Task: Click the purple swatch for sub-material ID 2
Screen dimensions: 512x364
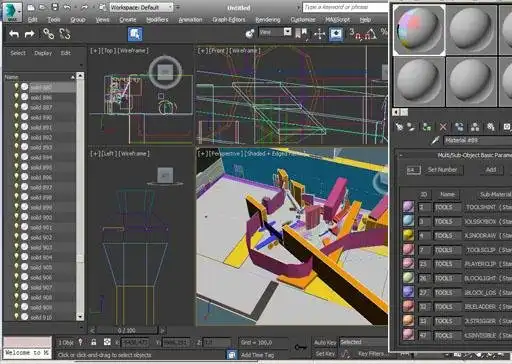Action: [x=408, y=207]
